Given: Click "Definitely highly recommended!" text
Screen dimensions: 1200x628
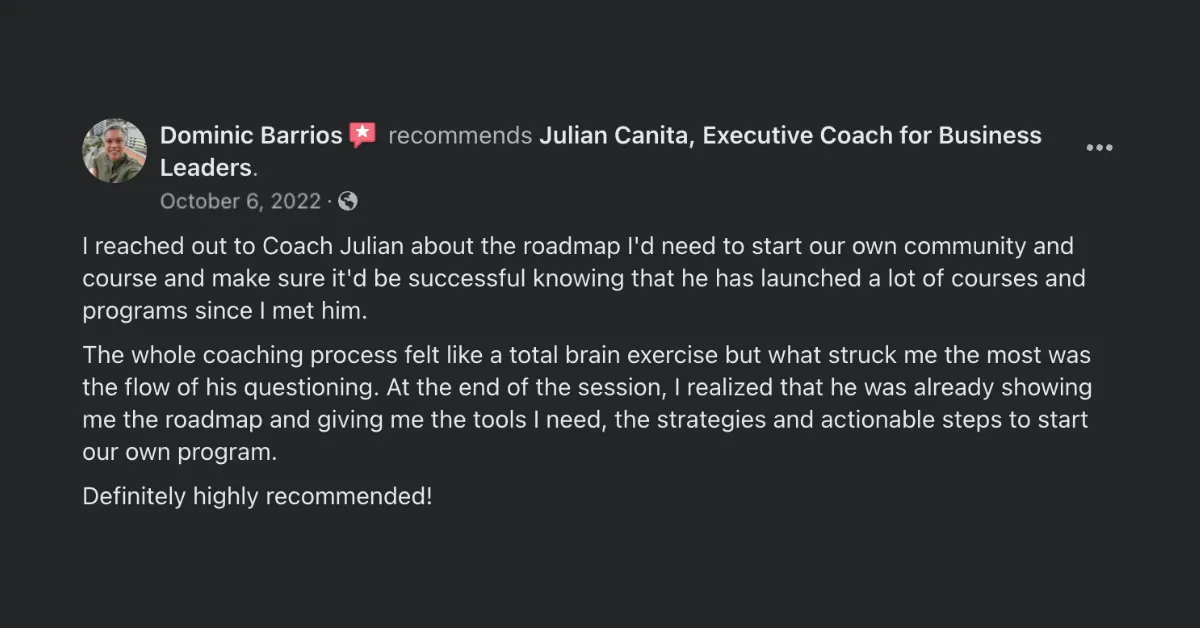Looking at the screenshot, I should (x=257, y=495).
